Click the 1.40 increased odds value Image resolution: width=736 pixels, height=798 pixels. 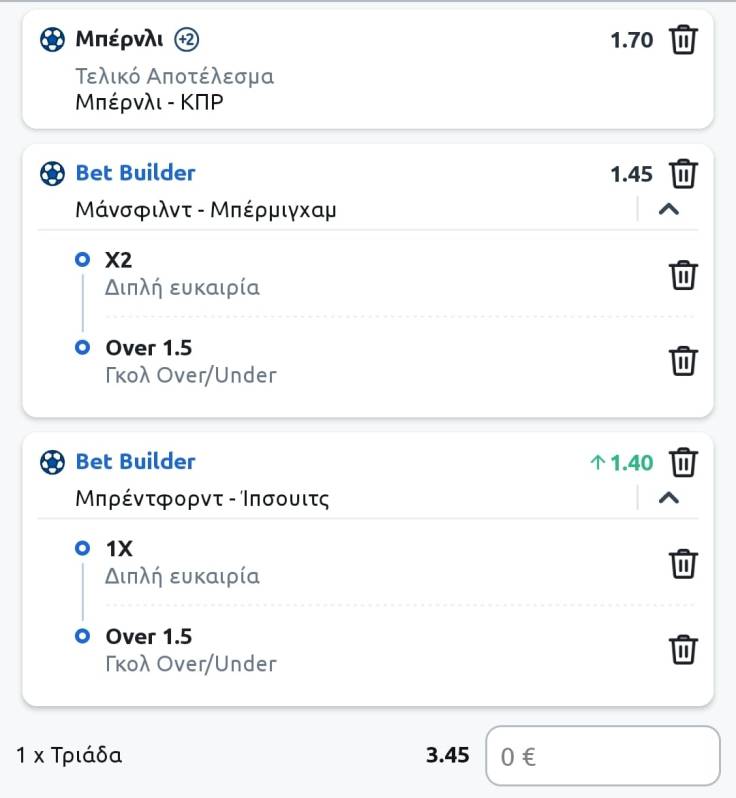tap(631, 463)
